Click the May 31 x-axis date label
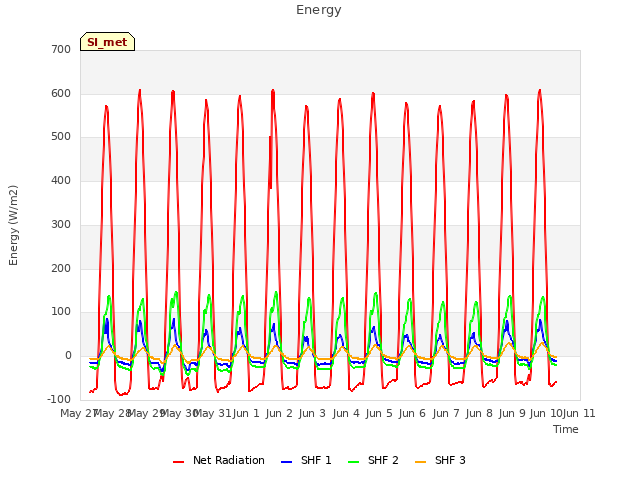640x480 pixels. (212, 413)
